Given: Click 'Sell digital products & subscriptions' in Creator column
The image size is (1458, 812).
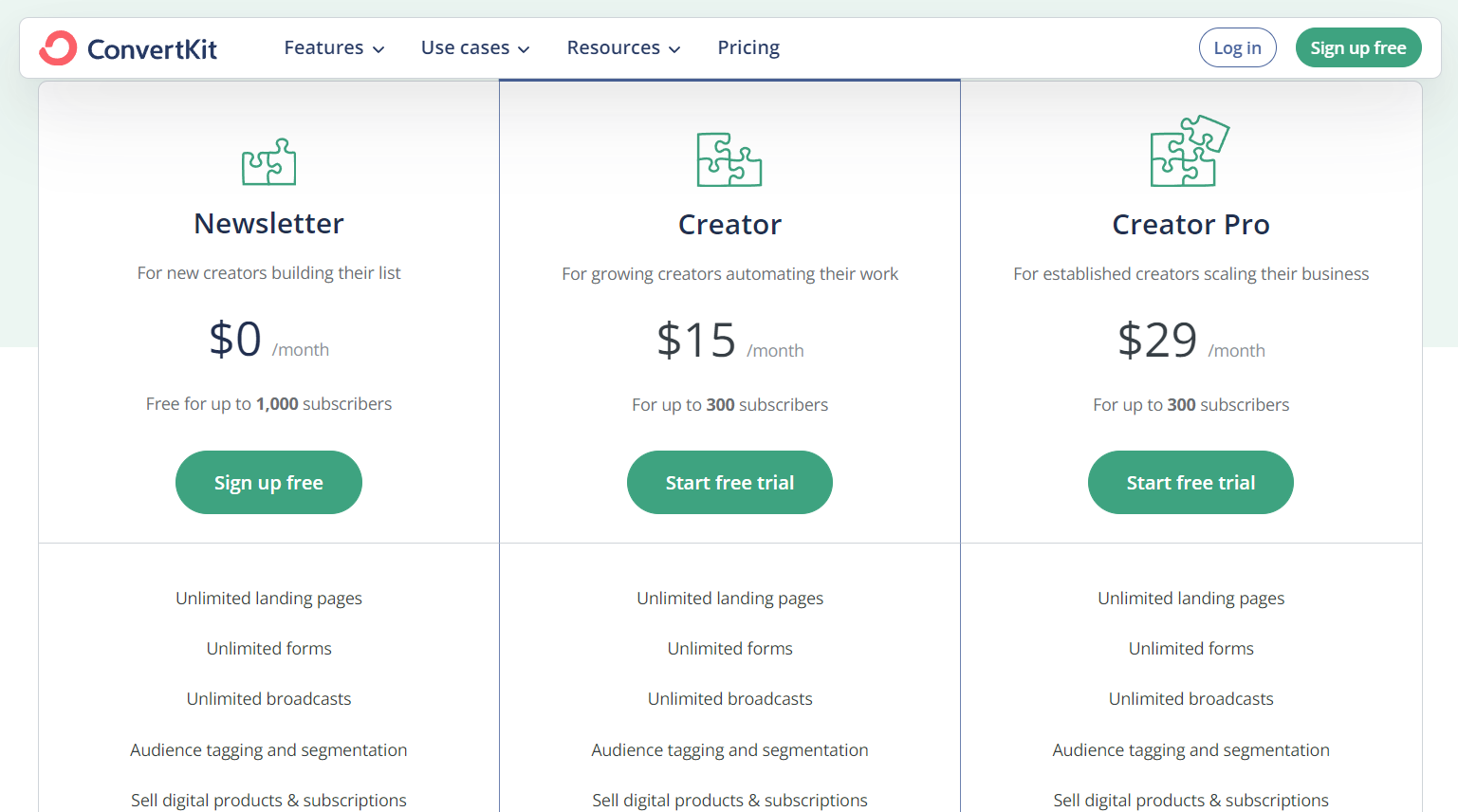Looking at the screenshot, I should tap(729, 801).
